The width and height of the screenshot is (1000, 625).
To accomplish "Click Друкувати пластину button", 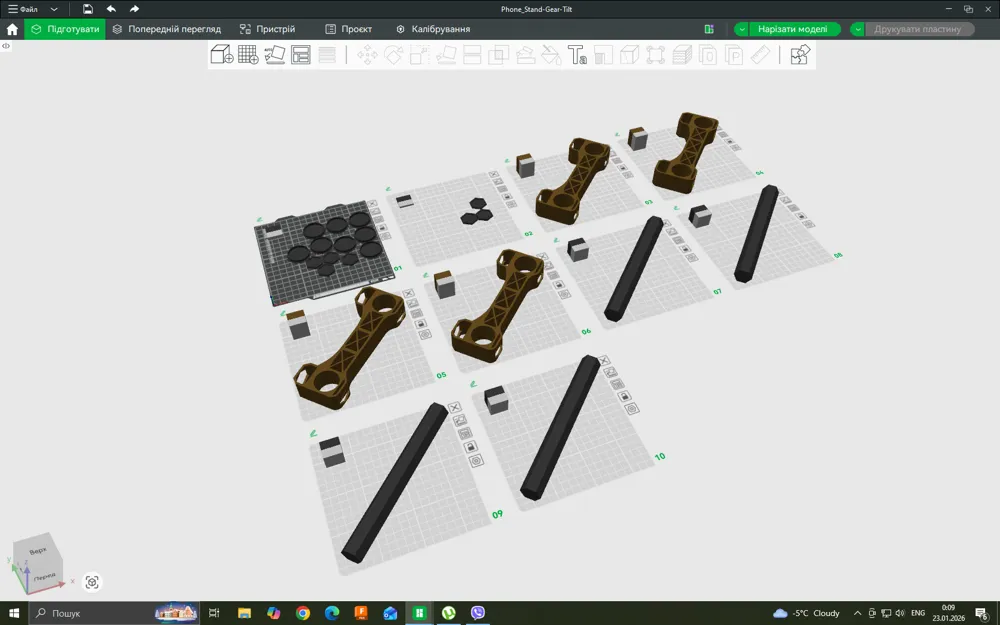I will 918,29.
